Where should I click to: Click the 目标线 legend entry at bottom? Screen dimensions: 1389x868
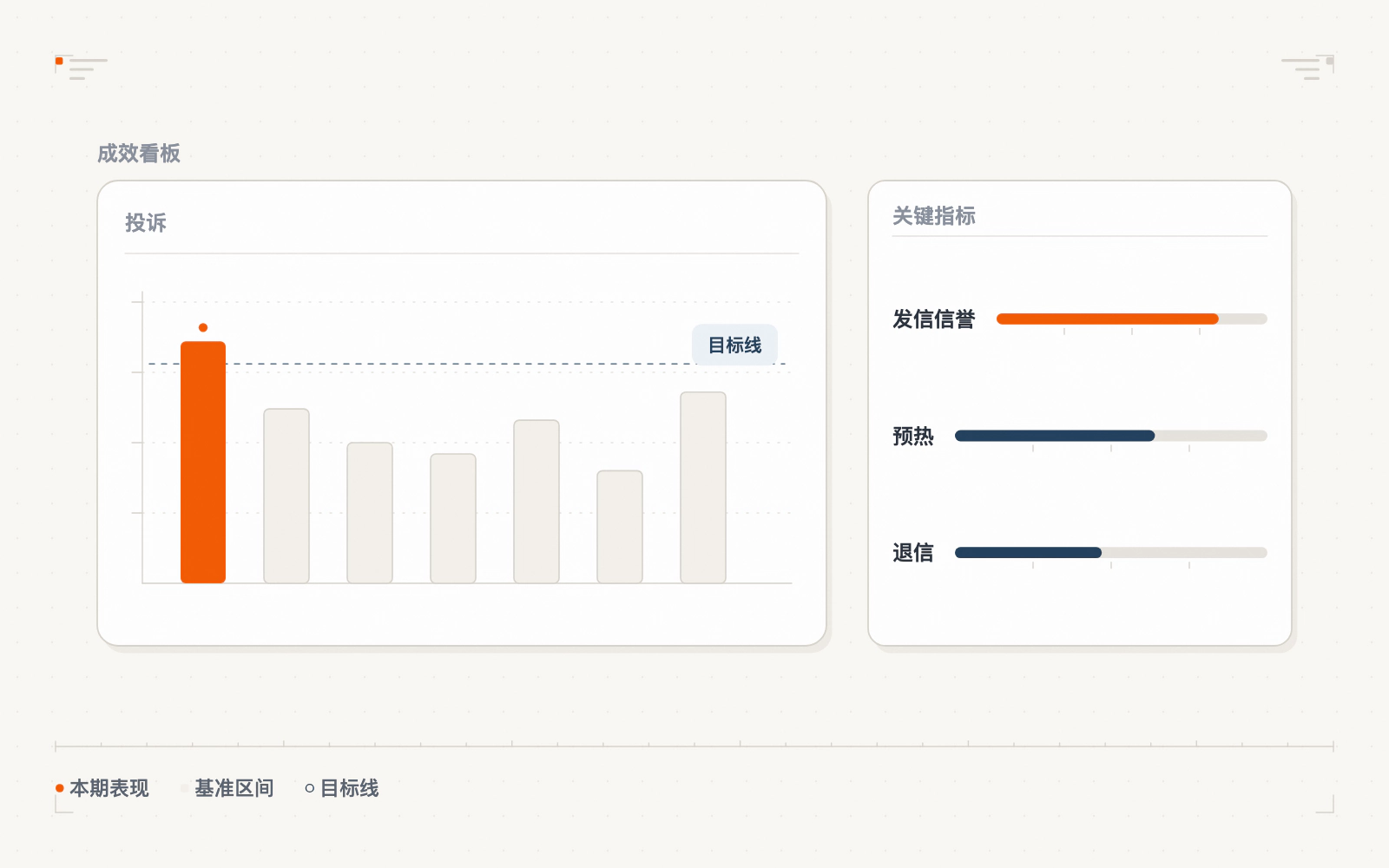(x=342, y=788)
